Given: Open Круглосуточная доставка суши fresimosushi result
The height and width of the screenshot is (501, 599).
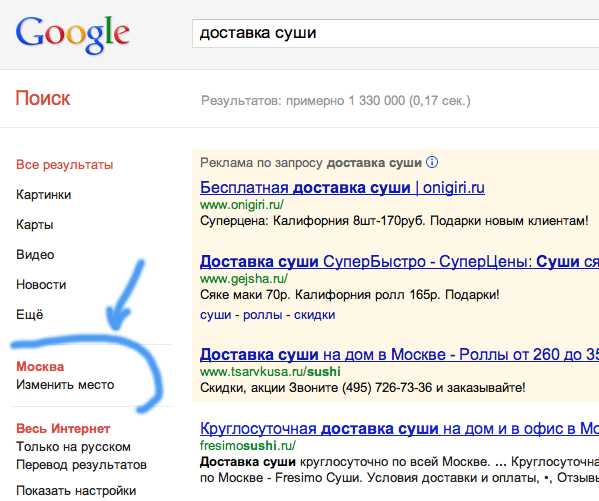Looking at the screenshot, I should 399,429.
